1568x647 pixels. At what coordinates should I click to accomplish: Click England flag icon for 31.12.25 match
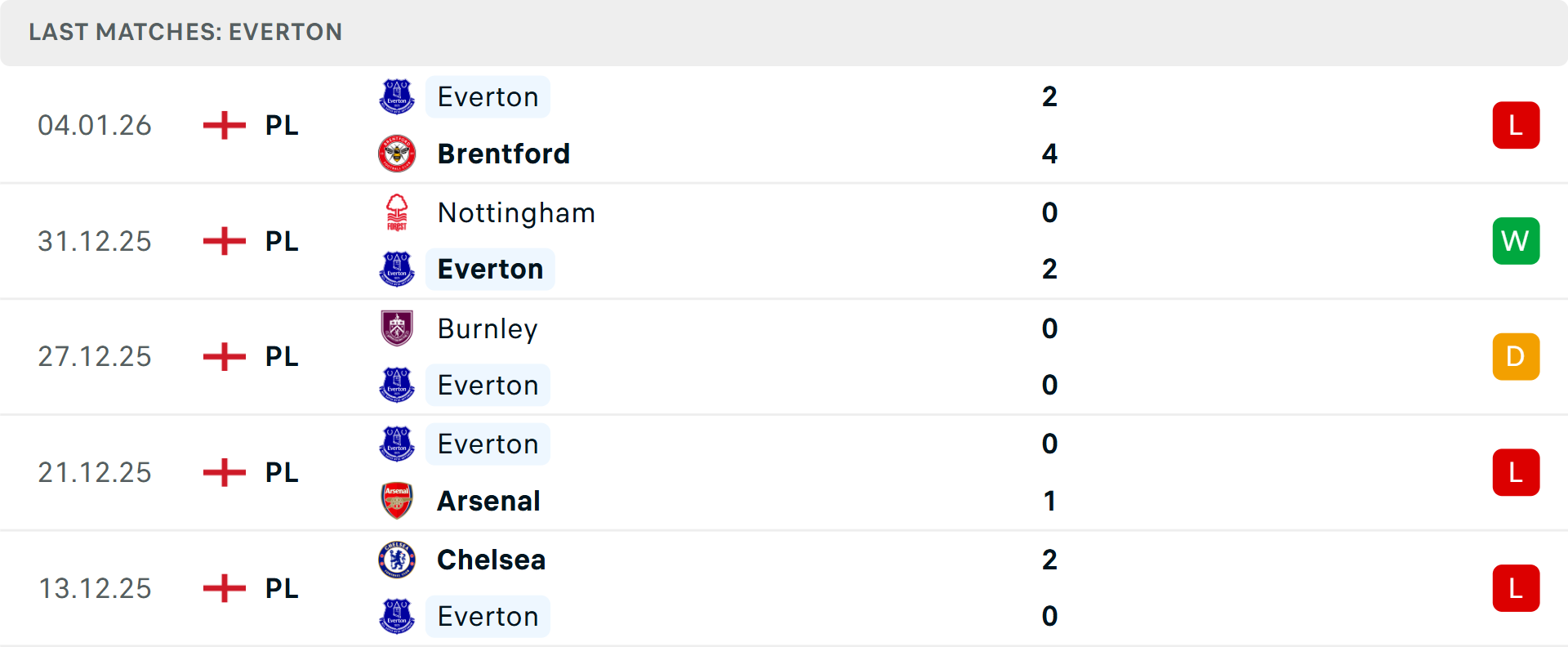225,241
